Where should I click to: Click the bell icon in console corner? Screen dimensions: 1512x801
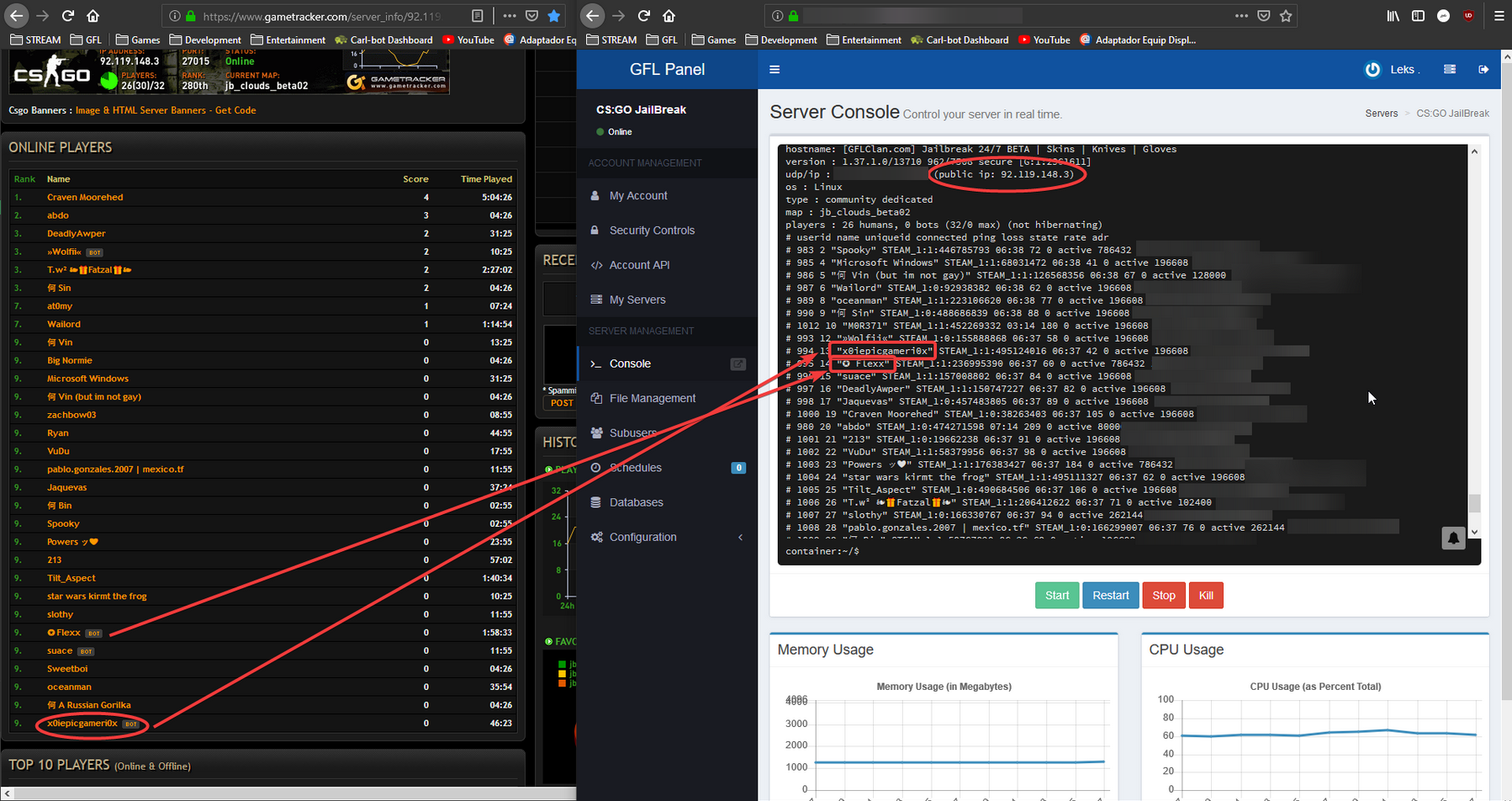[1453, 538]
